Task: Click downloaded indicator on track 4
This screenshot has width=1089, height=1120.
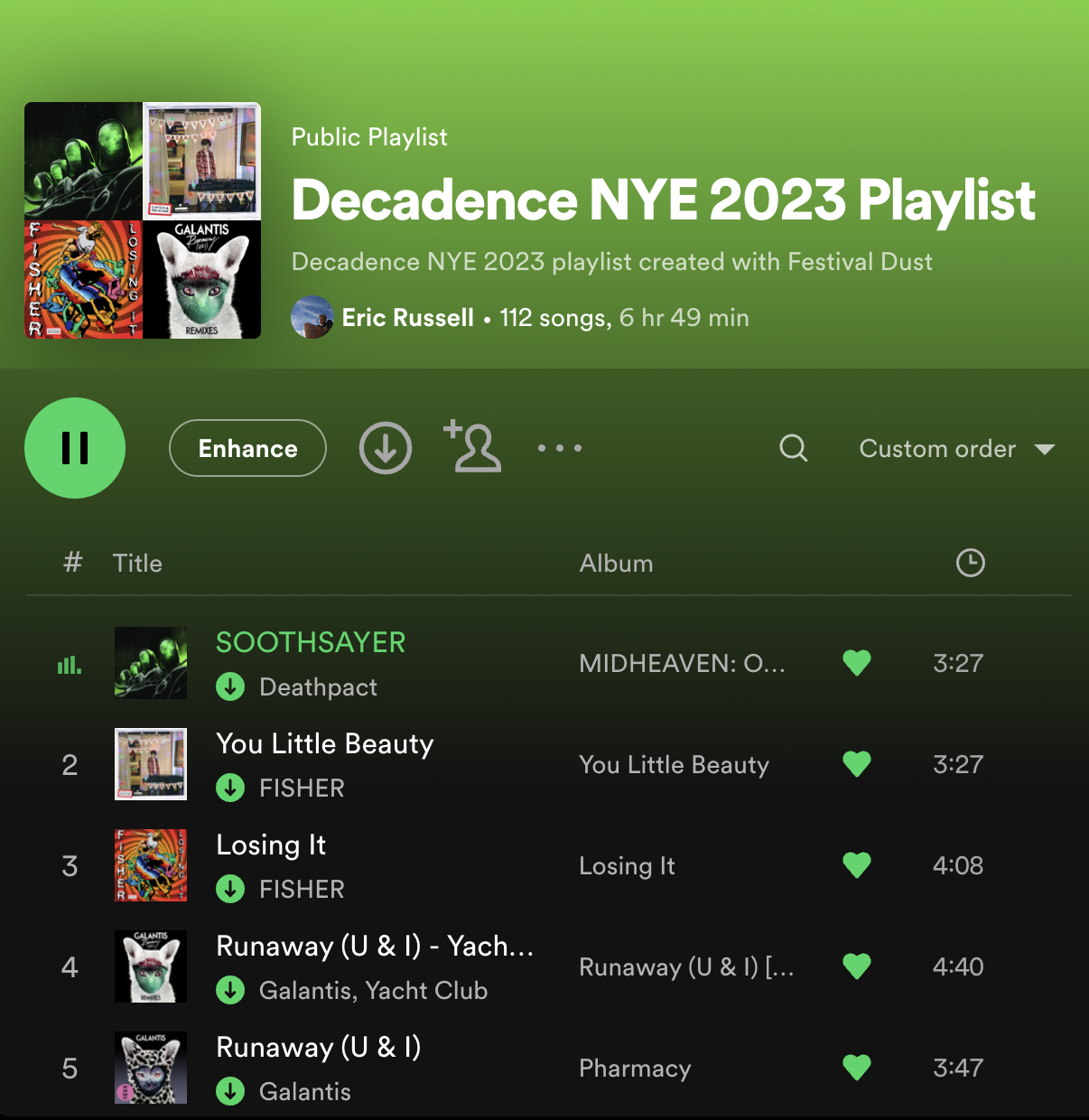Action: [230, 990]
